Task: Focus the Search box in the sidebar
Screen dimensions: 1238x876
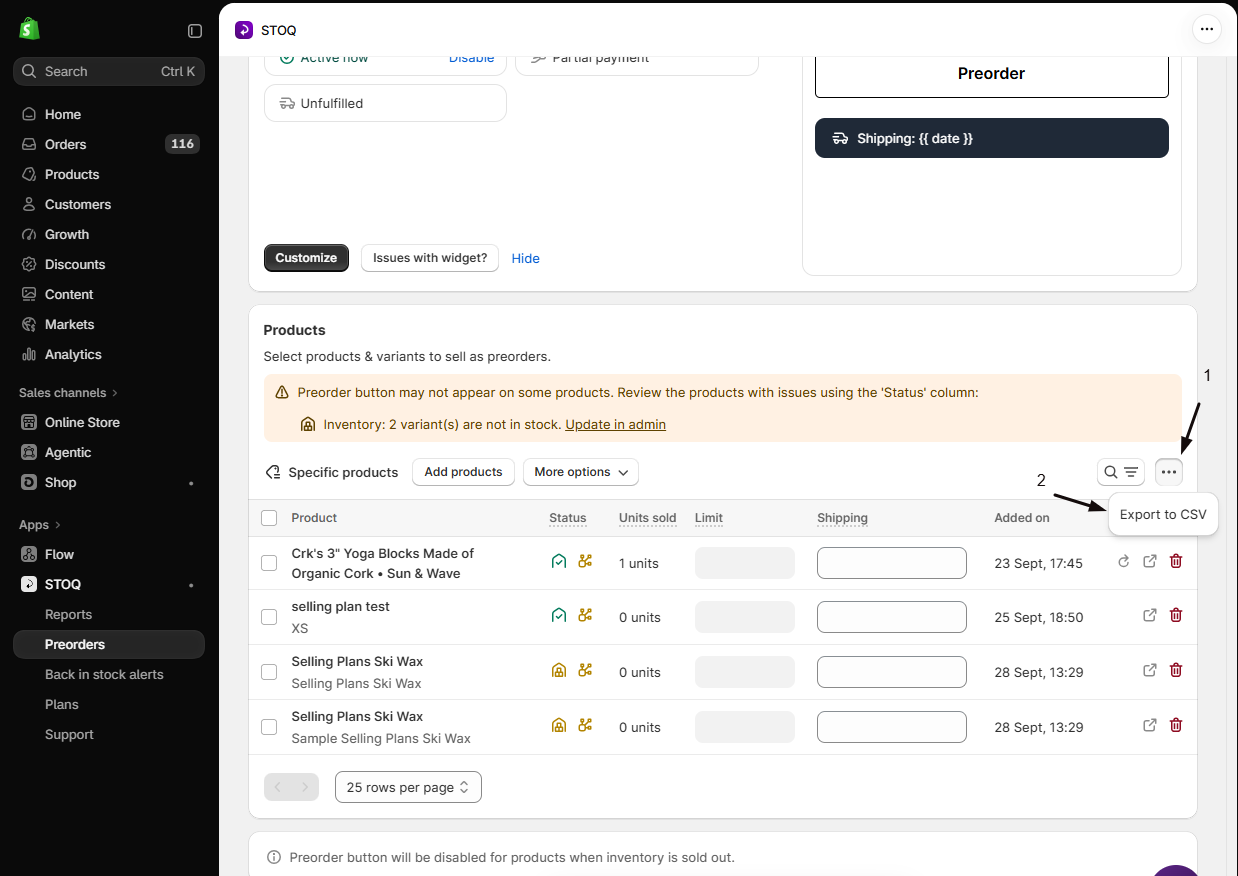Action: click(109, 71)
